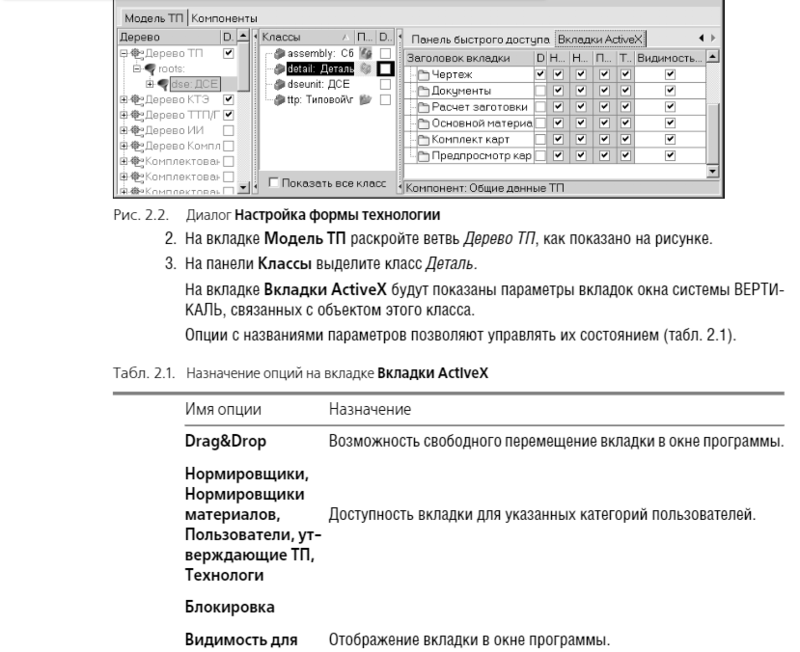Click the Комплект карт folder icon
The width and height of the screenshot is (800, 652).
tap(423, 140)
